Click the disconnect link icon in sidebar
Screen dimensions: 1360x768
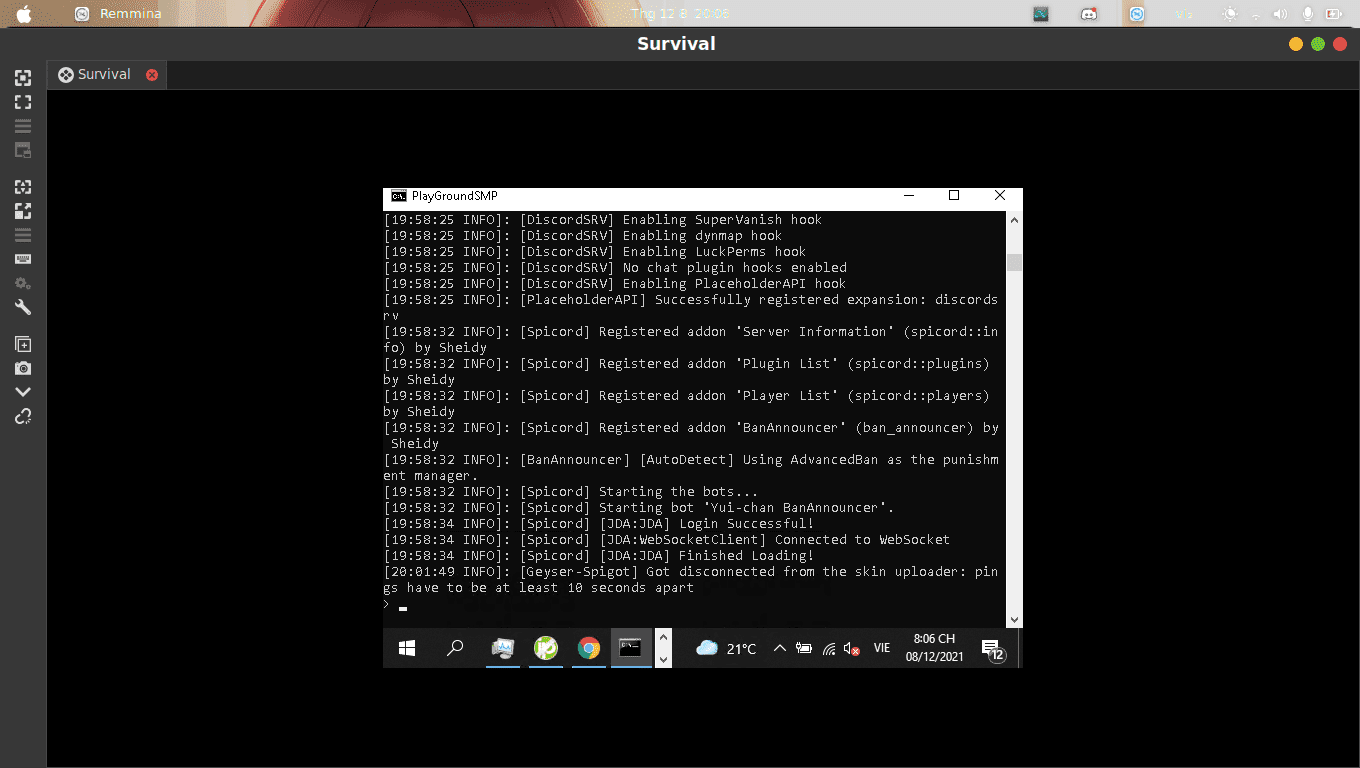22,416
